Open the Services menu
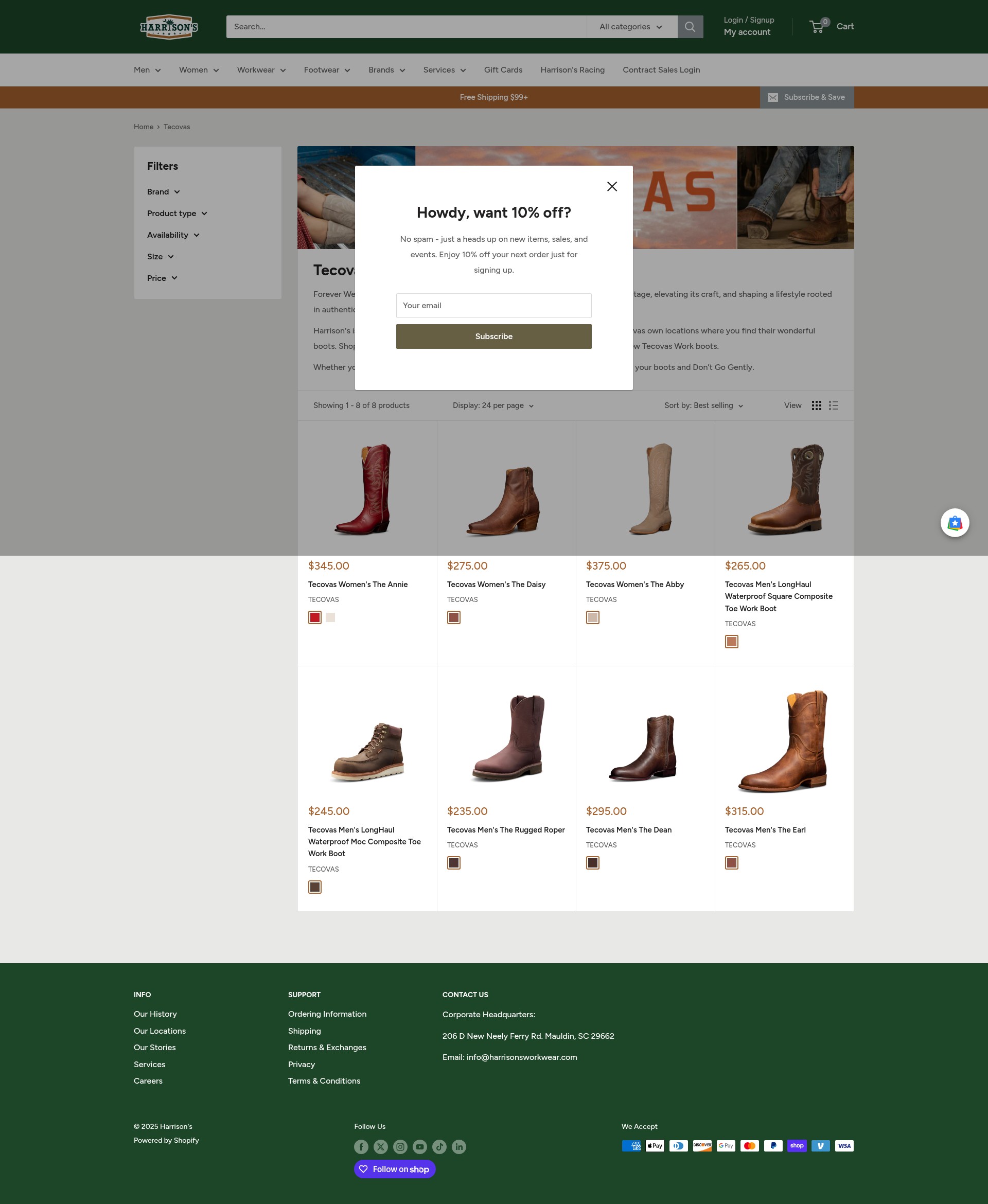 click(x=445, y=70)
